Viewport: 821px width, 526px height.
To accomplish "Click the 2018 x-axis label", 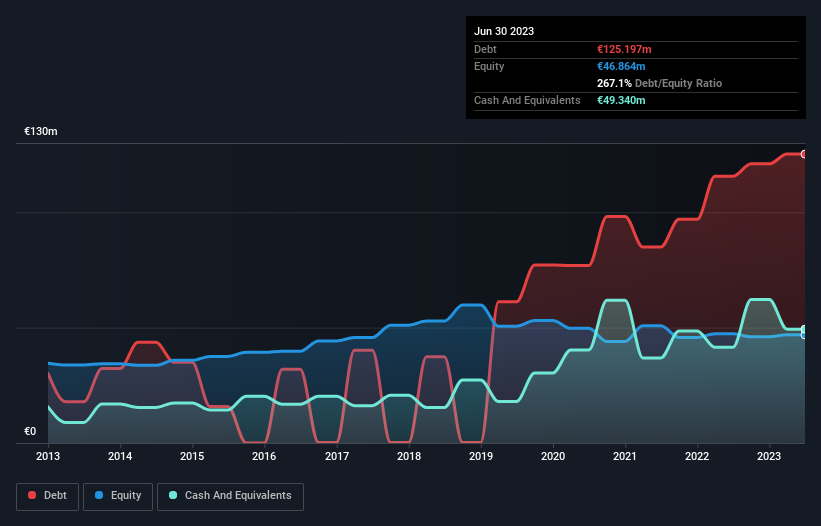I will [409, 456].
